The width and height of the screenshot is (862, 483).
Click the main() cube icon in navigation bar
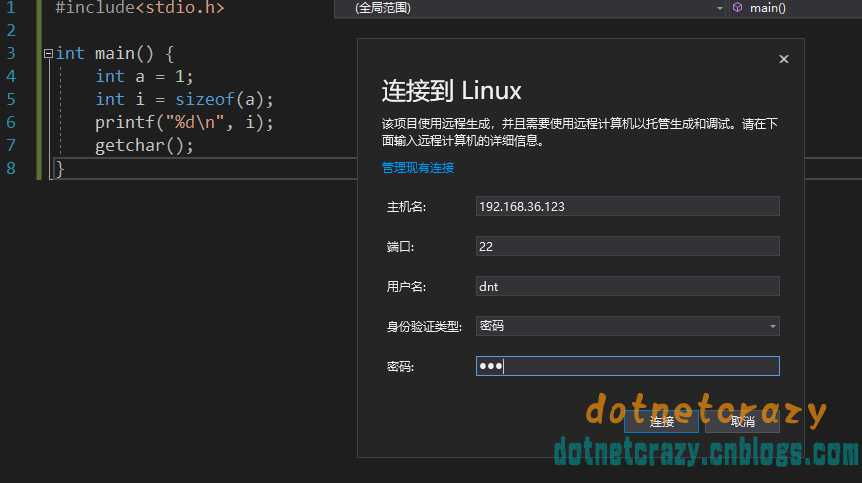(x=738, y=8)
